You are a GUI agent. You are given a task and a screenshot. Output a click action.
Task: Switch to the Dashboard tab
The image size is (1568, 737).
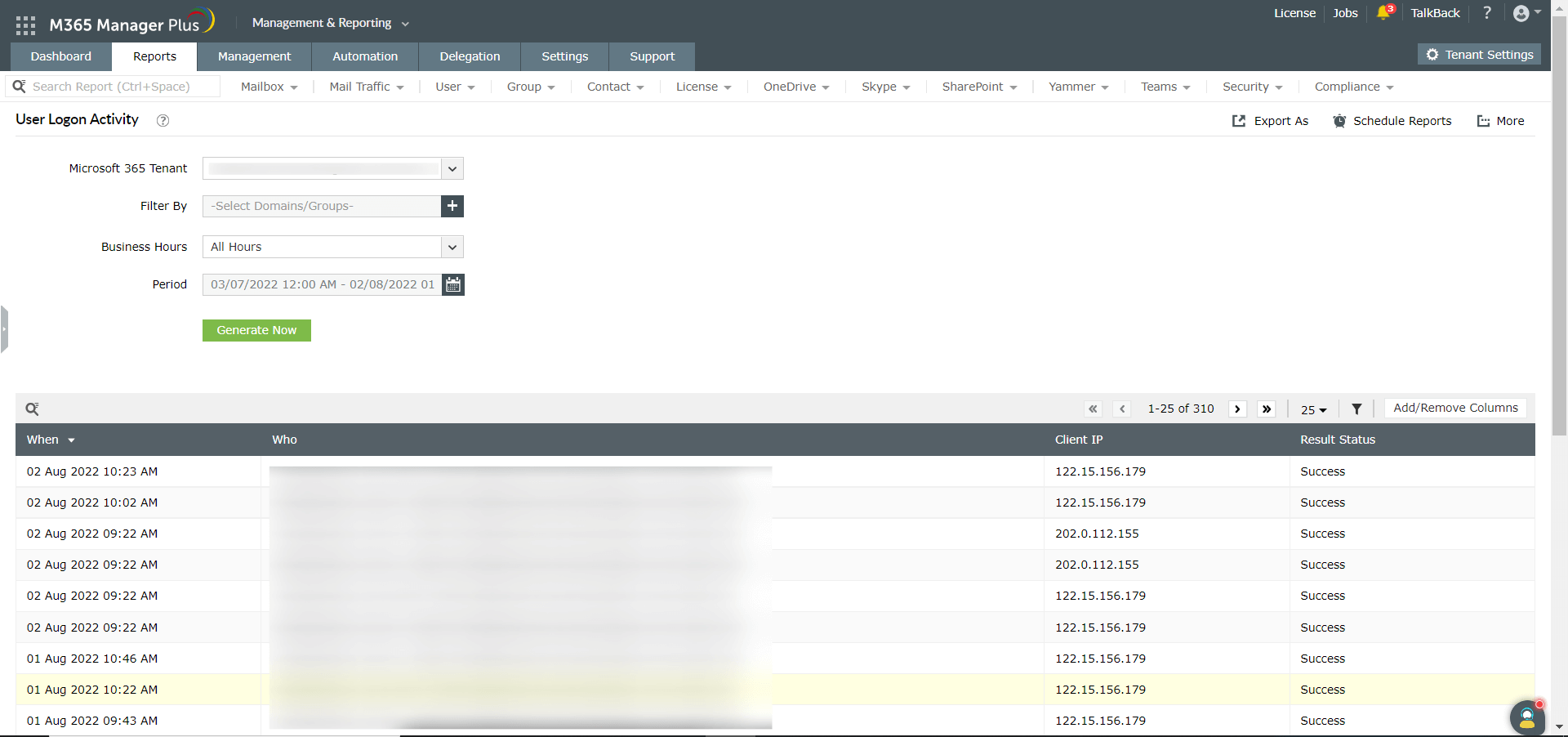[x=61, y=56]
